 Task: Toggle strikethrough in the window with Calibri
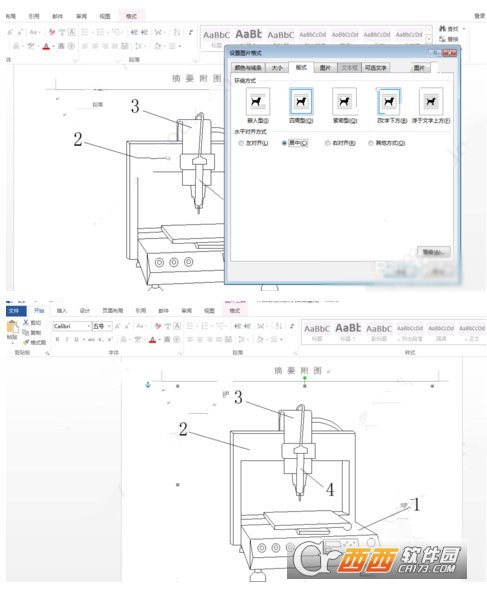click(91, 340)
